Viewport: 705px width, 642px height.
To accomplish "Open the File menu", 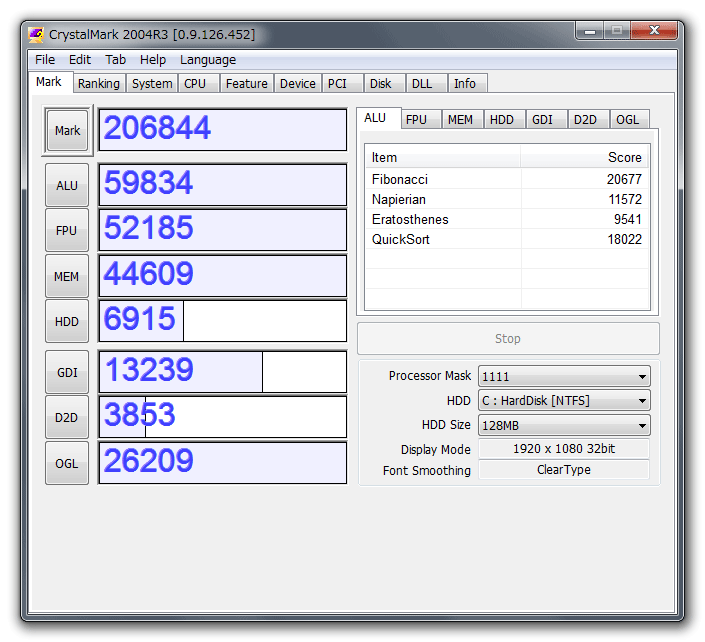I will (45, 60).
